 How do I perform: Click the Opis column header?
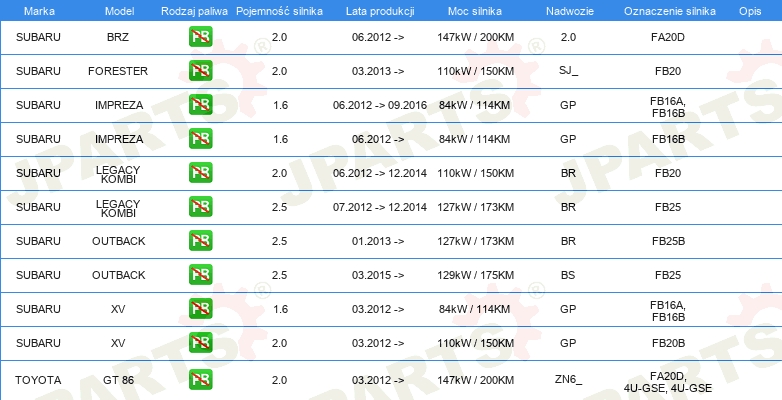click(750, 11)
